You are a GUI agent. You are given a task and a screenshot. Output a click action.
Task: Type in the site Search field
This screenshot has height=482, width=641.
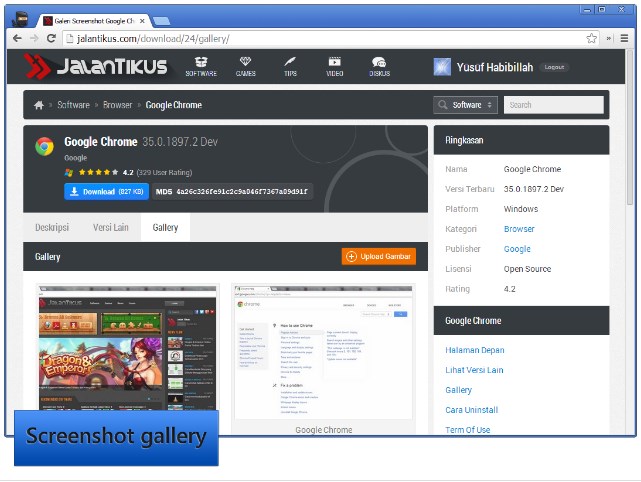coord(553,105)
